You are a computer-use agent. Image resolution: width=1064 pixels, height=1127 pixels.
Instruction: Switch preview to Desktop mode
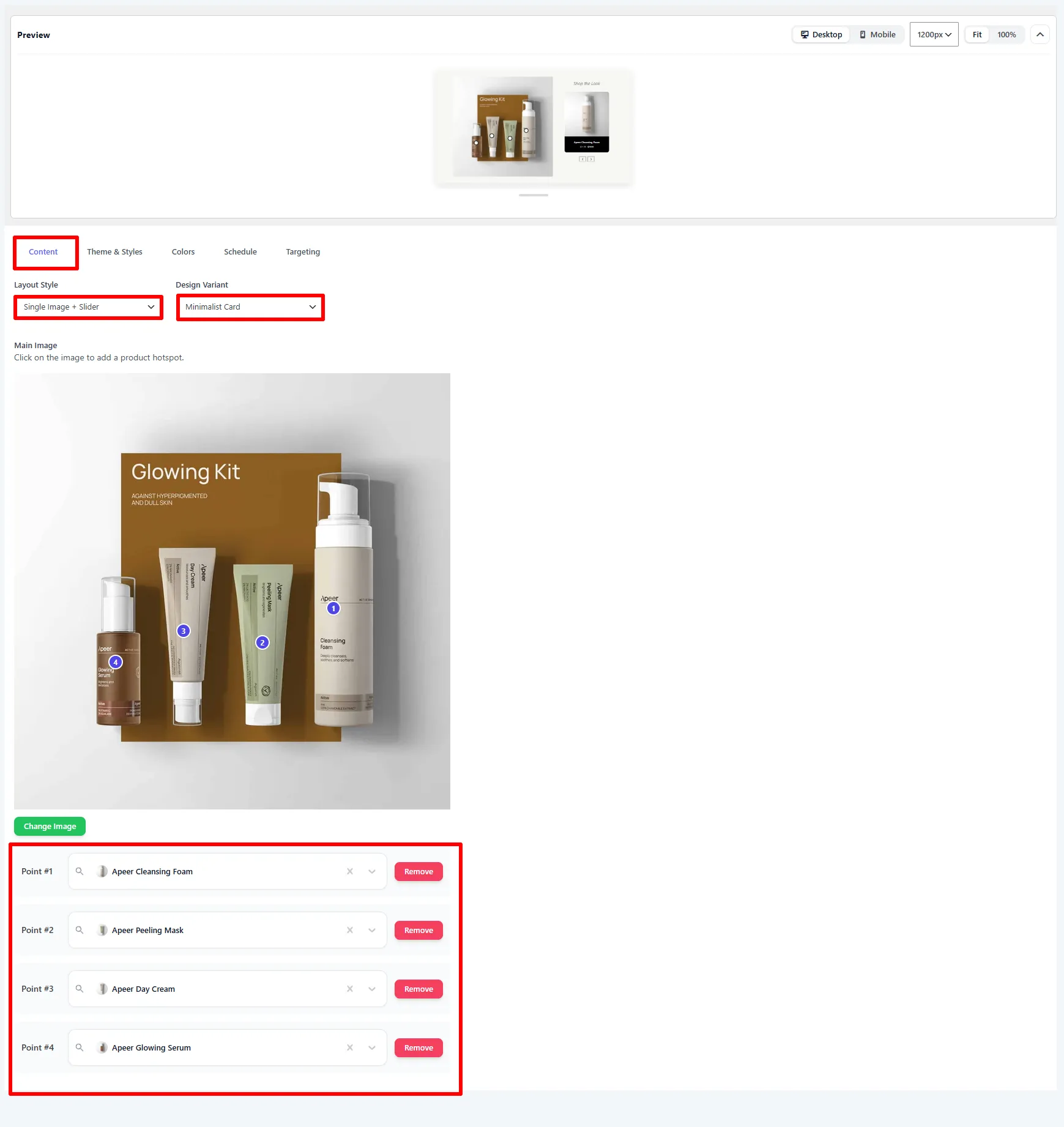click(x=821, y=35)
